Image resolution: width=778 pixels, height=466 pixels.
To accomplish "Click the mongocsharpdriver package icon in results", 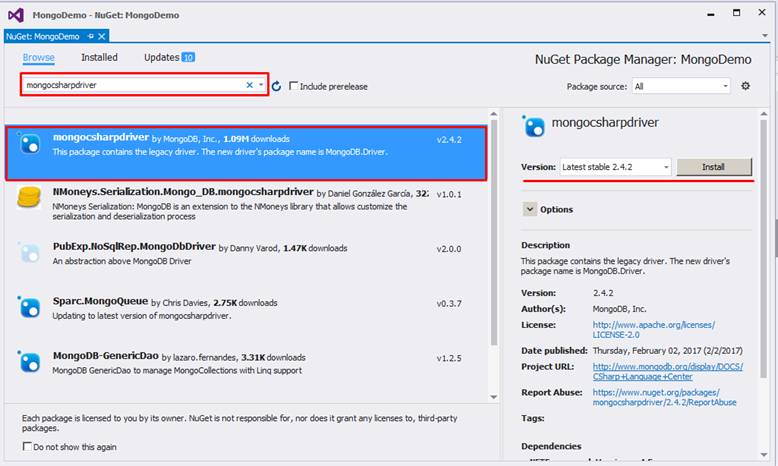I will 30,145.
